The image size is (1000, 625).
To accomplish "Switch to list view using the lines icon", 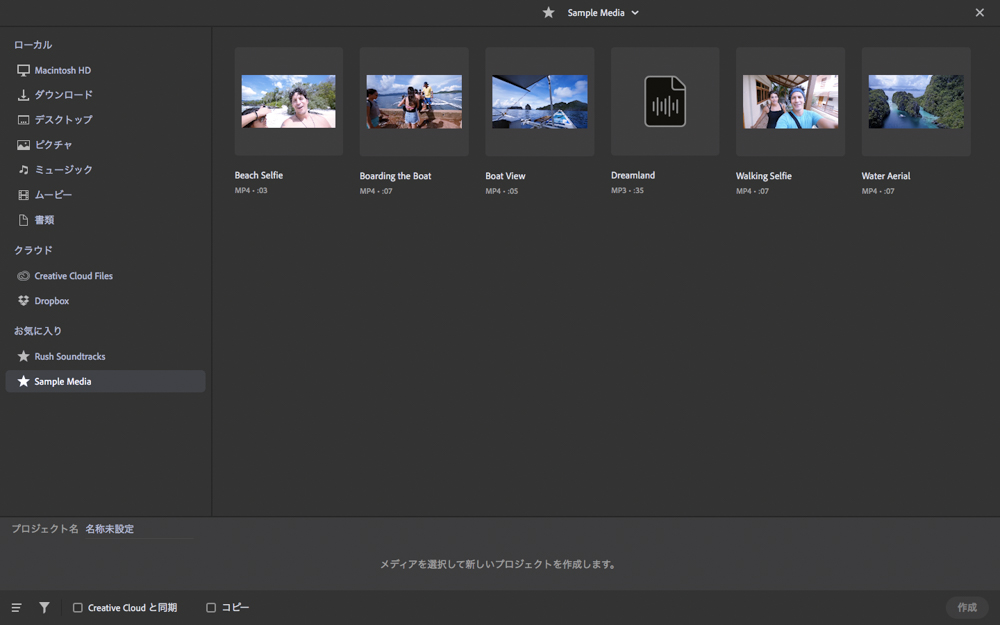I will click(17, 608).
